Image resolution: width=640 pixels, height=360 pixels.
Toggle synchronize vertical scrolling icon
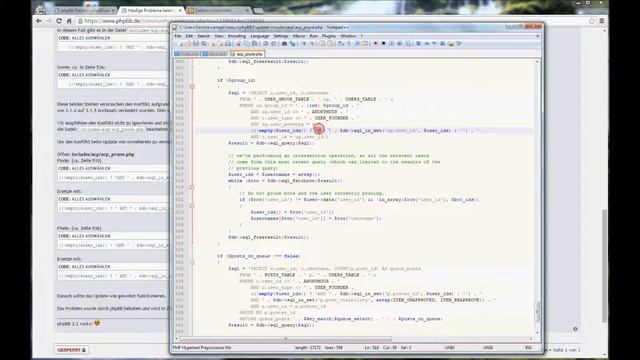click(322, 43)
